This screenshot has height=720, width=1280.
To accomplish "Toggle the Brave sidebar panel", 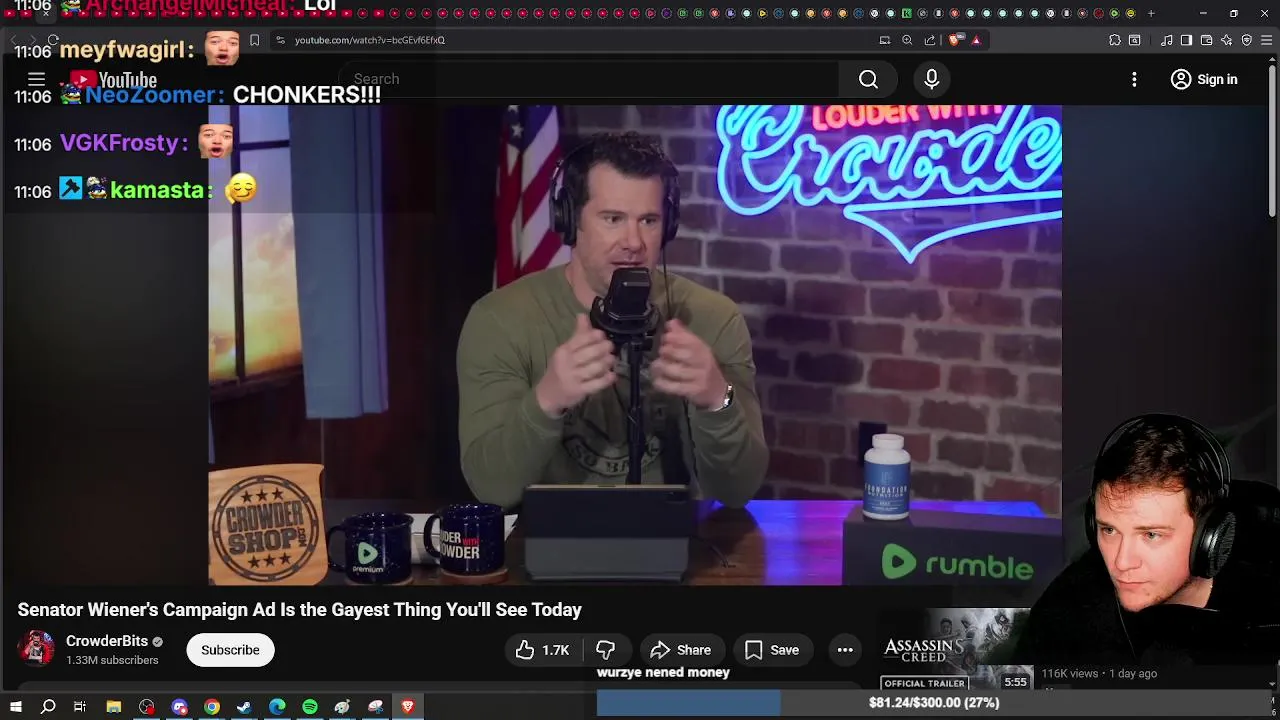I will point(1186,40).
